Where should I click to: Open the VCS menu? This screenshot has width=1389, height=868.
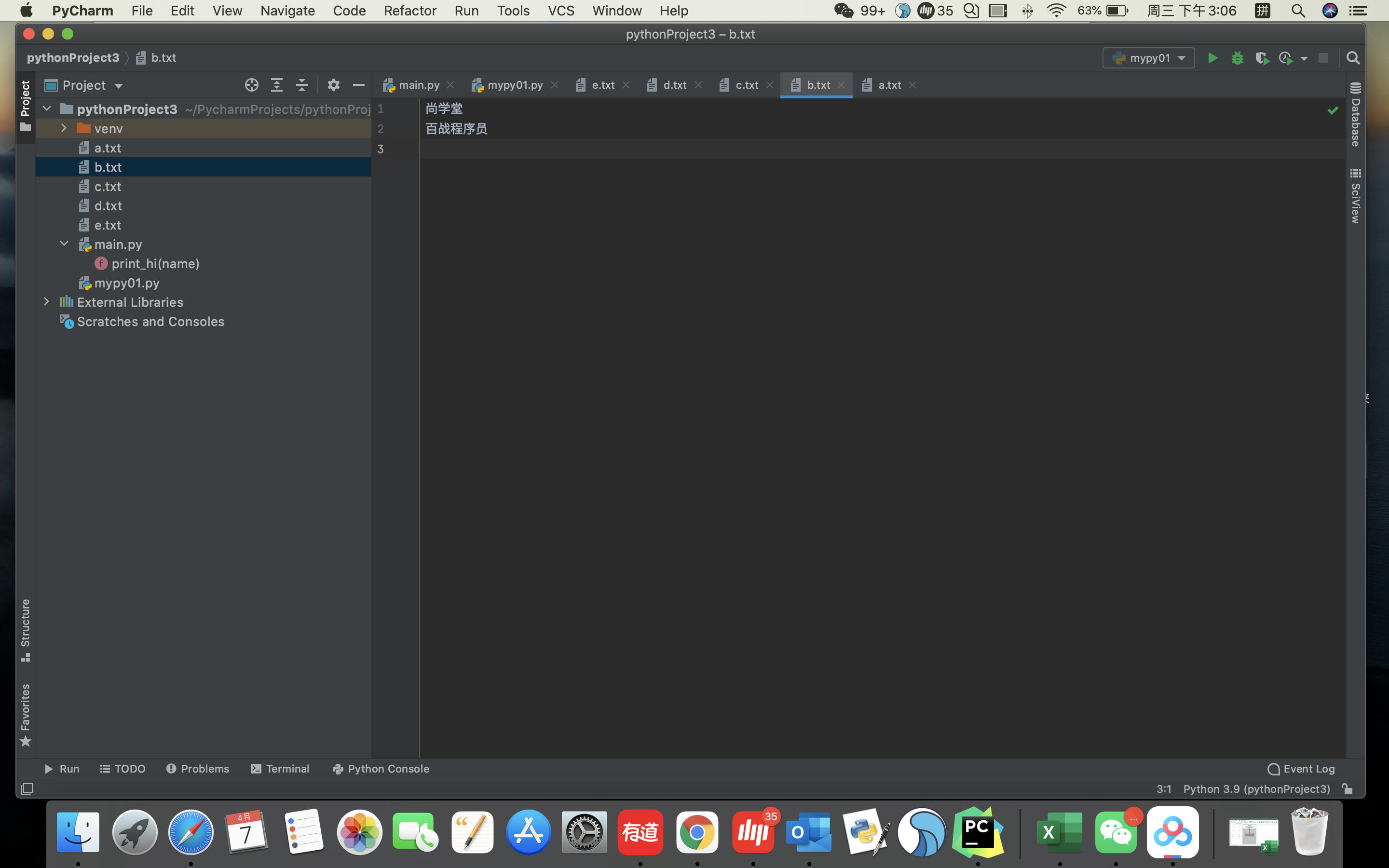[x=561, y=11]
